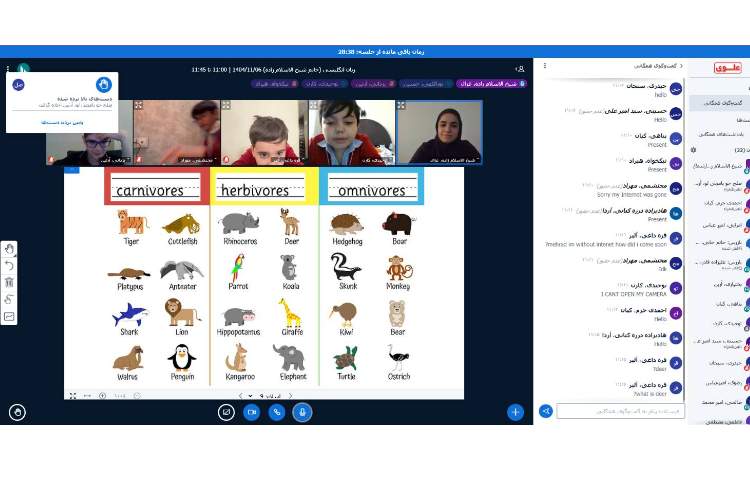Go to the previous slide arrow

click(240, 396)
